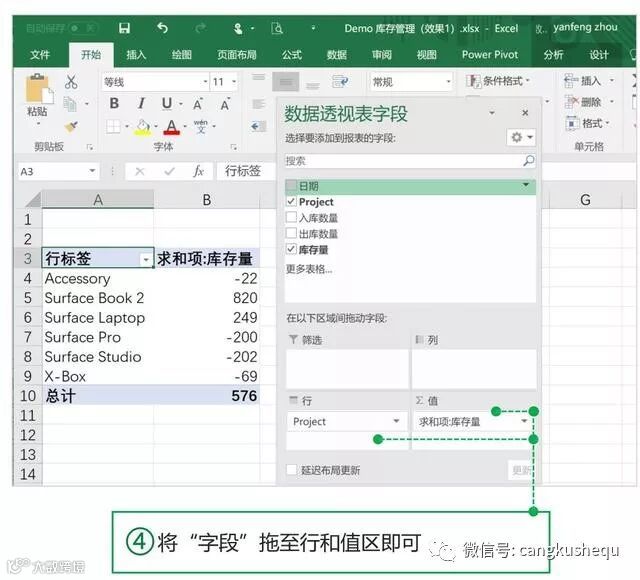Open 行标签 filter dropdown in A3
The height and width of the screenshot is (580, 640).
[x=146, y=260]
